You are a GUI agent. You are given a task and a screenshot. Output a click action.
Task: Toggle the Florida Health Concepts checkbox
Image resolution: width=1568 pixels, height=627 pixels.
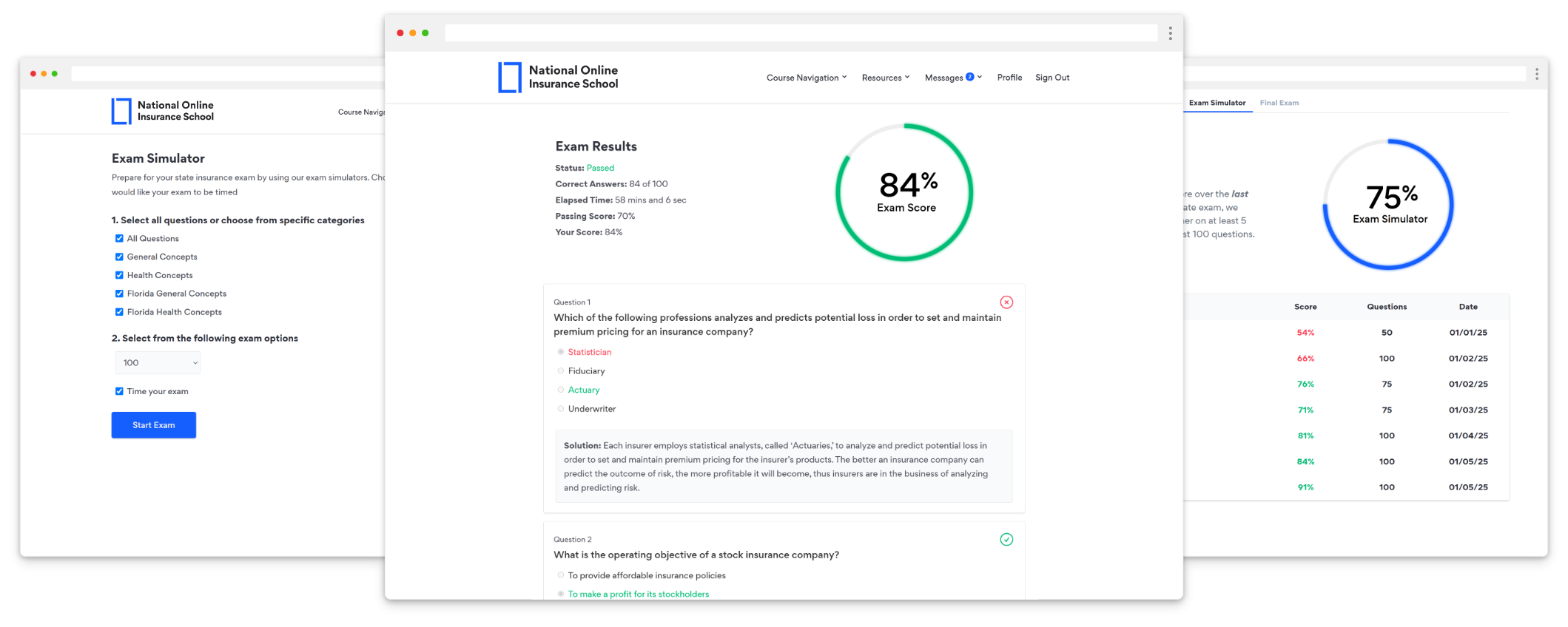coord(119,312)
